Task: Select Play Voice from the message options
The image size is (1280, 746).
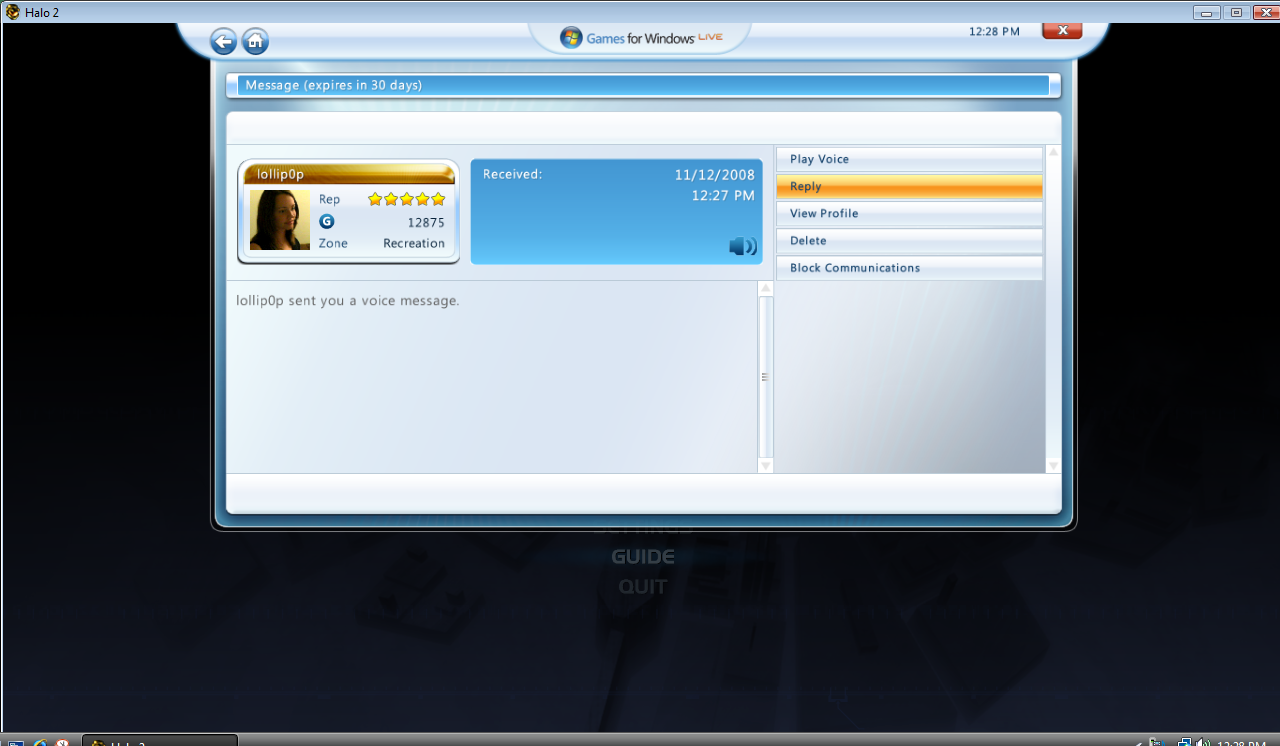Action: (909, 159)
